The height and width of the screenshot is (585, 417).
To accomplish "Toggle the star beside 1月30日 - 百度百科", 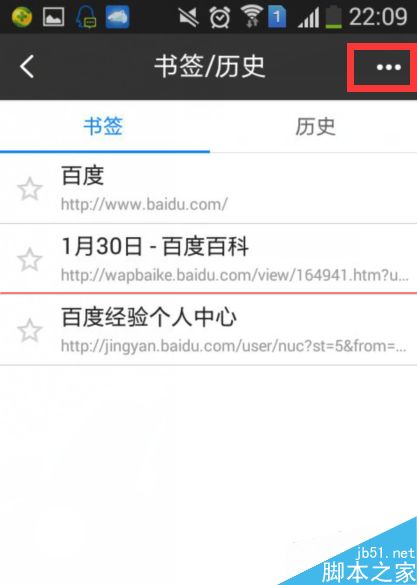I will 29,259.
